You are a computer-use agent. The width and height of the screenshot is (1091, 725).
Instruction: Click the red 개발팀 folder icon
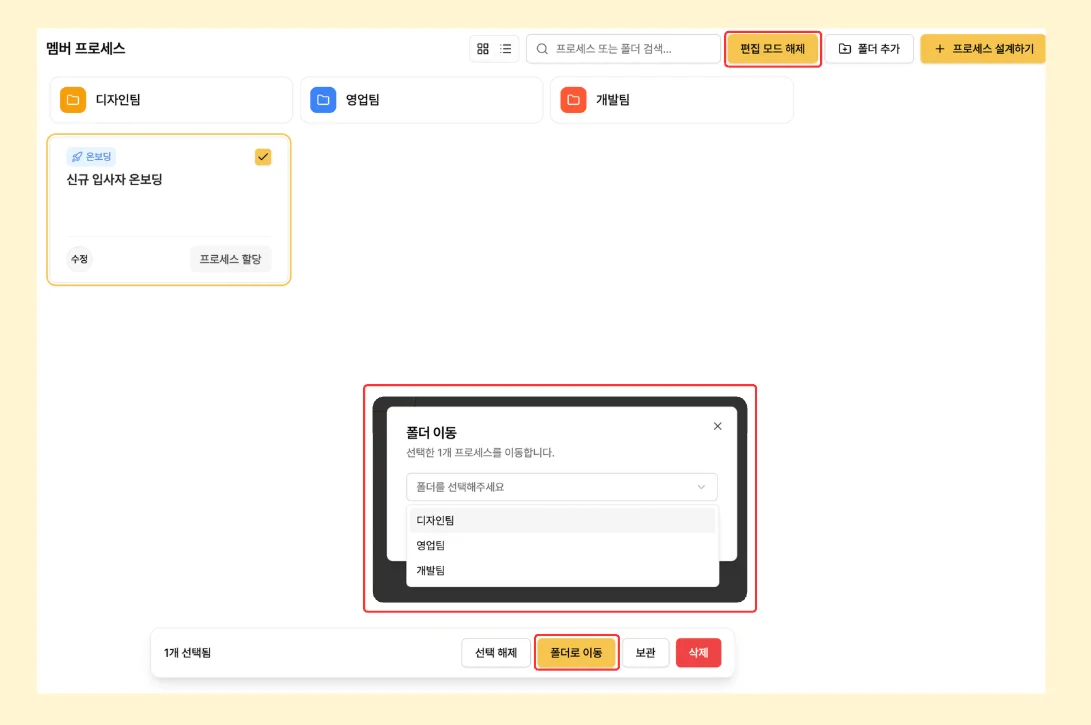573,100
